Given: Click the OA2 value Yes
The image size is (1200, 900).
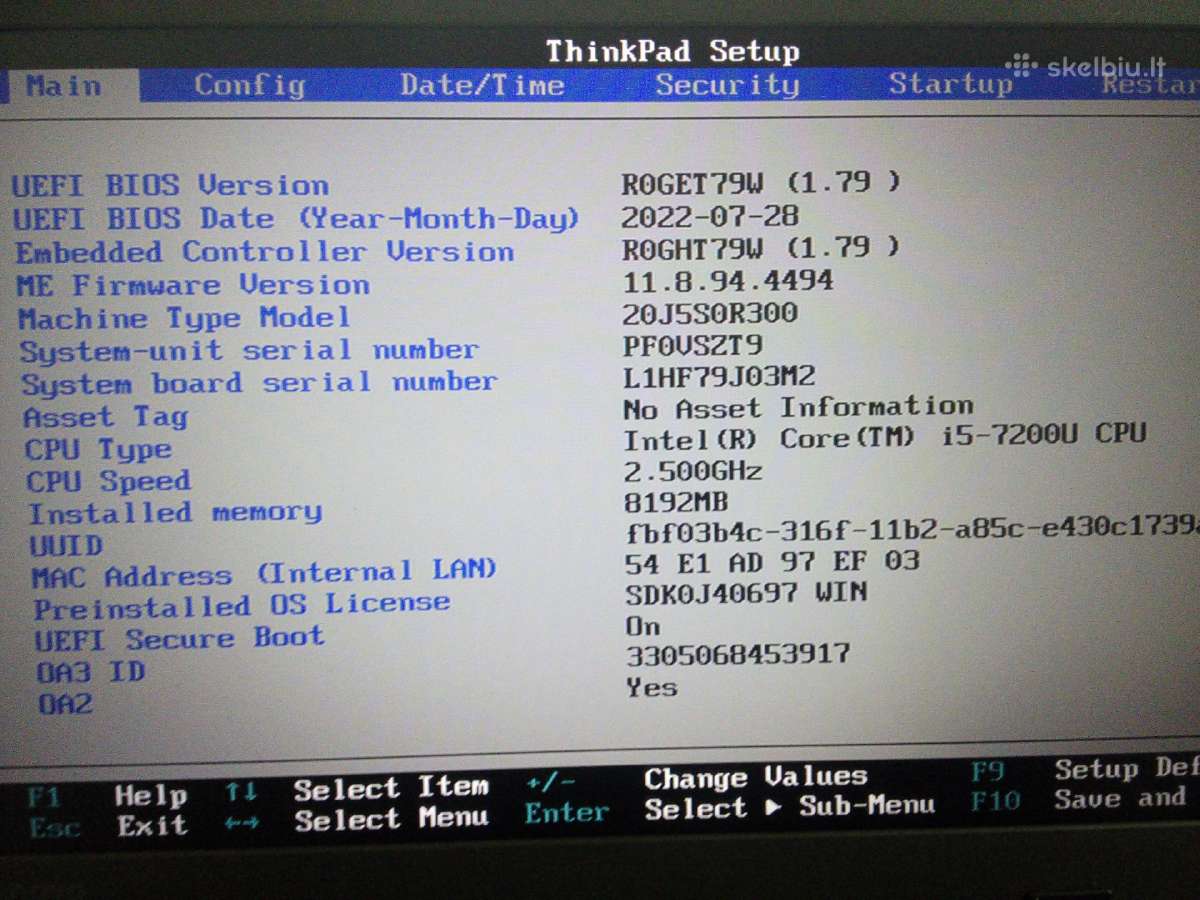Looking at the screenshot, I should (x=652, y=688).
